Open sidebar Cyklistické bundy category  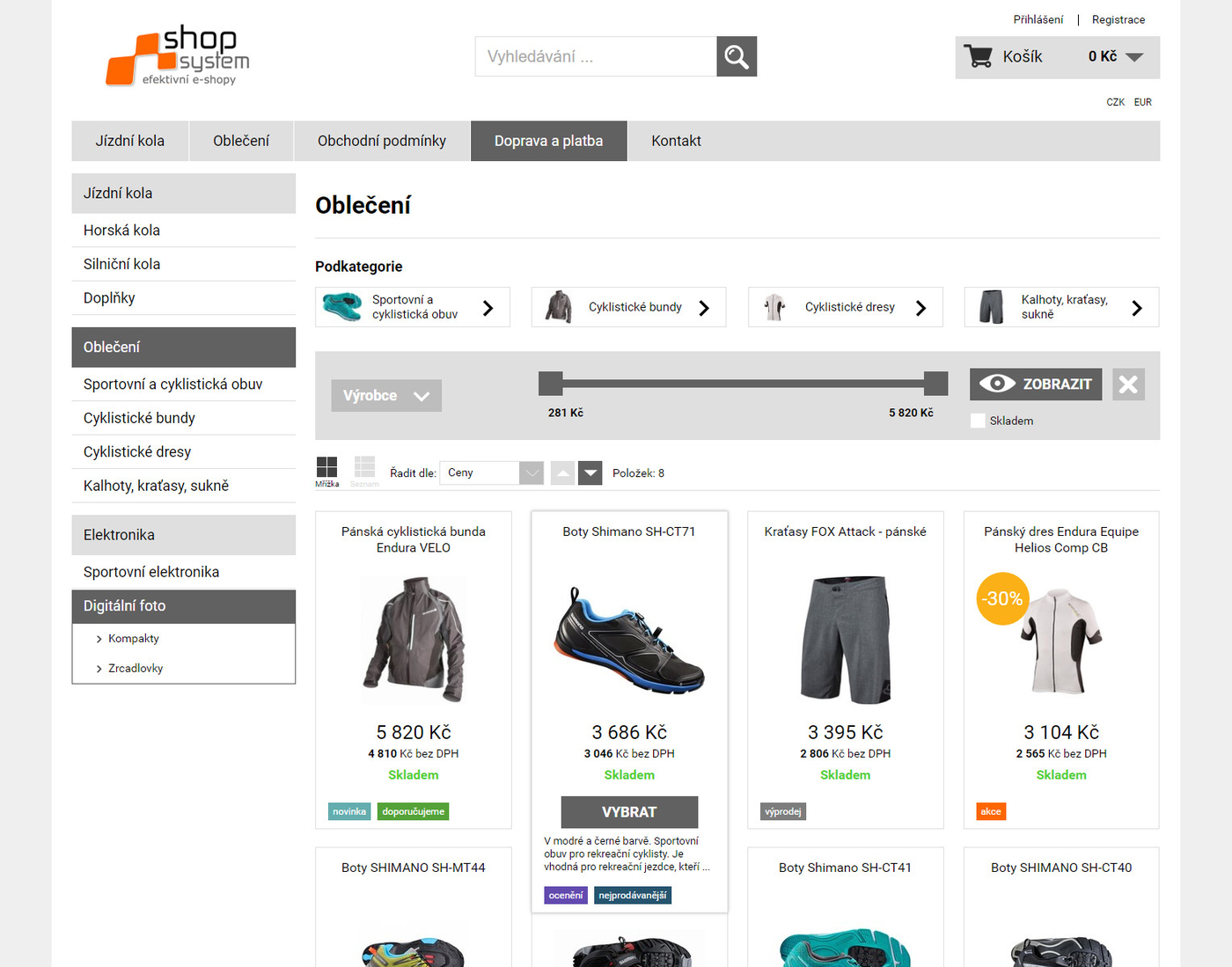click(x=184, y=418)
